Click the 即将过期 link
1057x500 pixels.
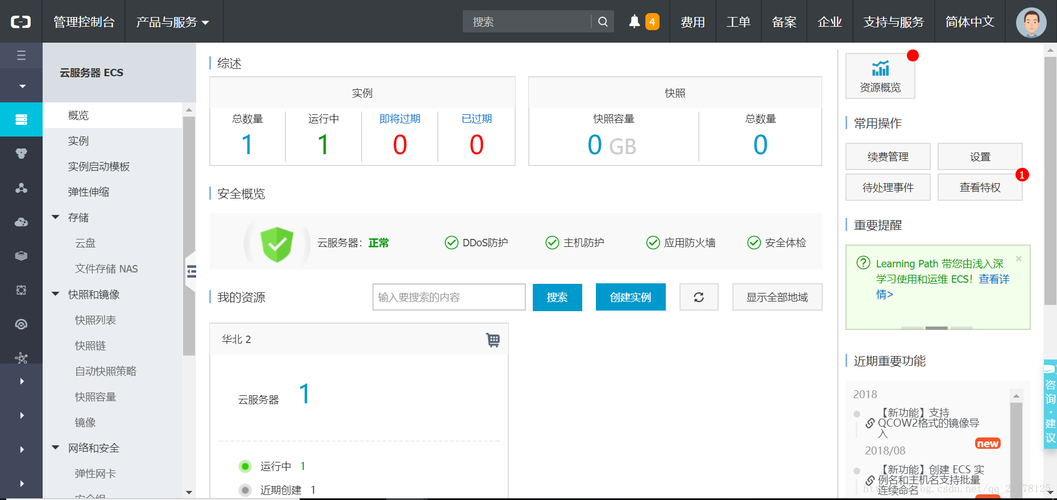pyautogui.click(x=400, y=119)
